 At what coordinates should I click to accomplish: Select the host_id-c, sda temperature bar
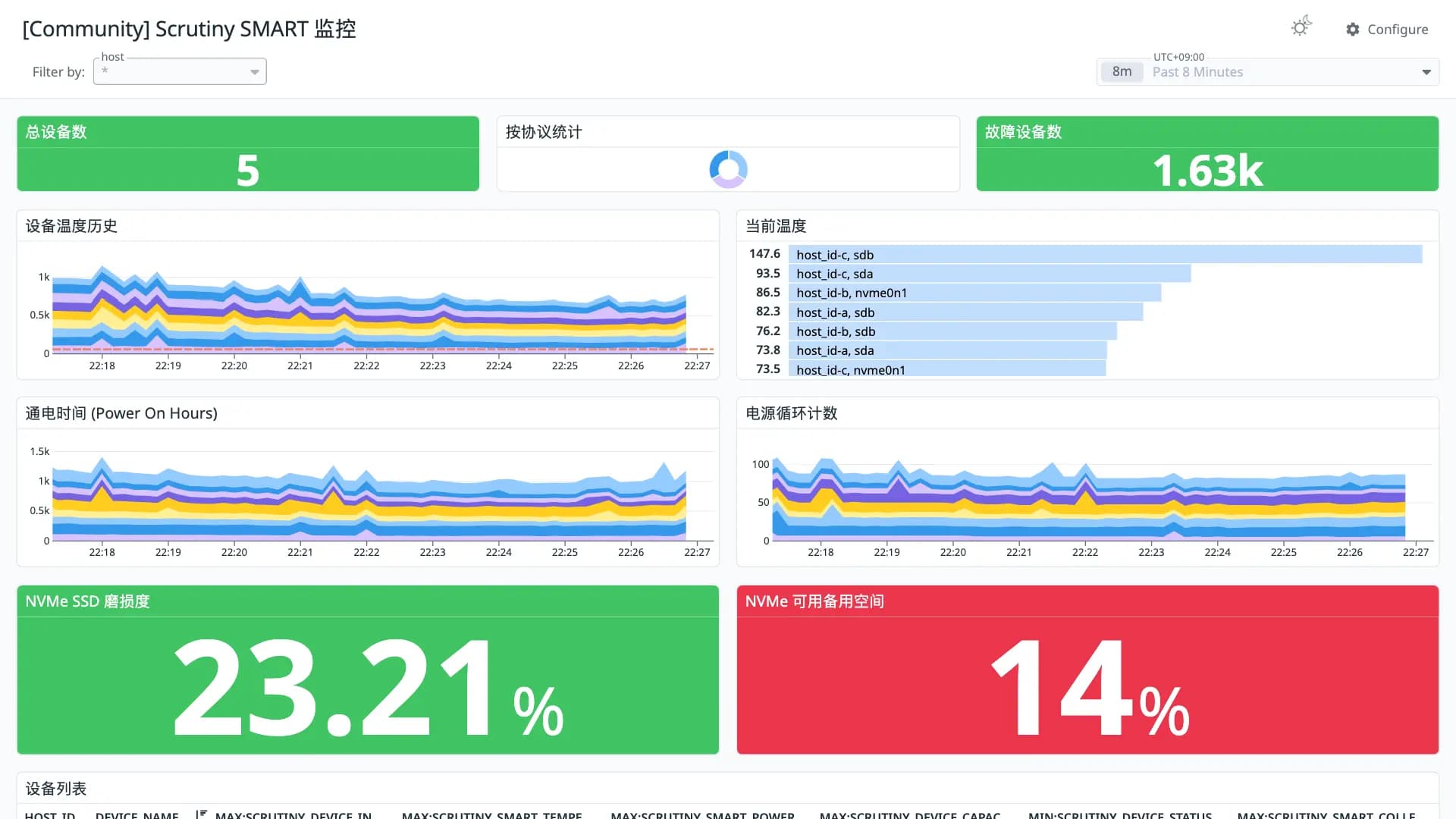[990, 274]
